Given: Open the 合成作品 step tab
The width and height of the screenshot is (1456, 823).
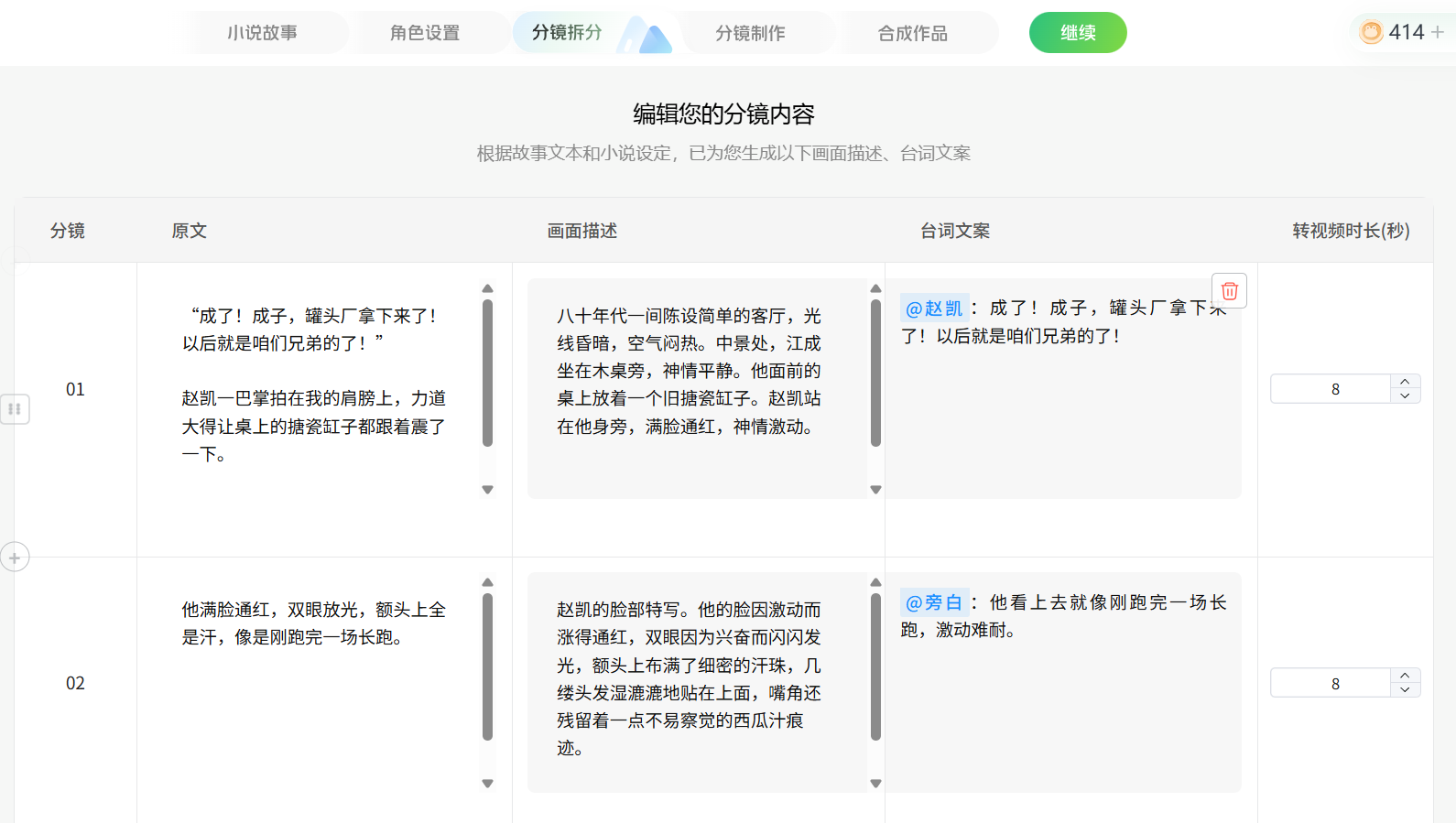Looking at the screenshot, I should pos(913,33).
